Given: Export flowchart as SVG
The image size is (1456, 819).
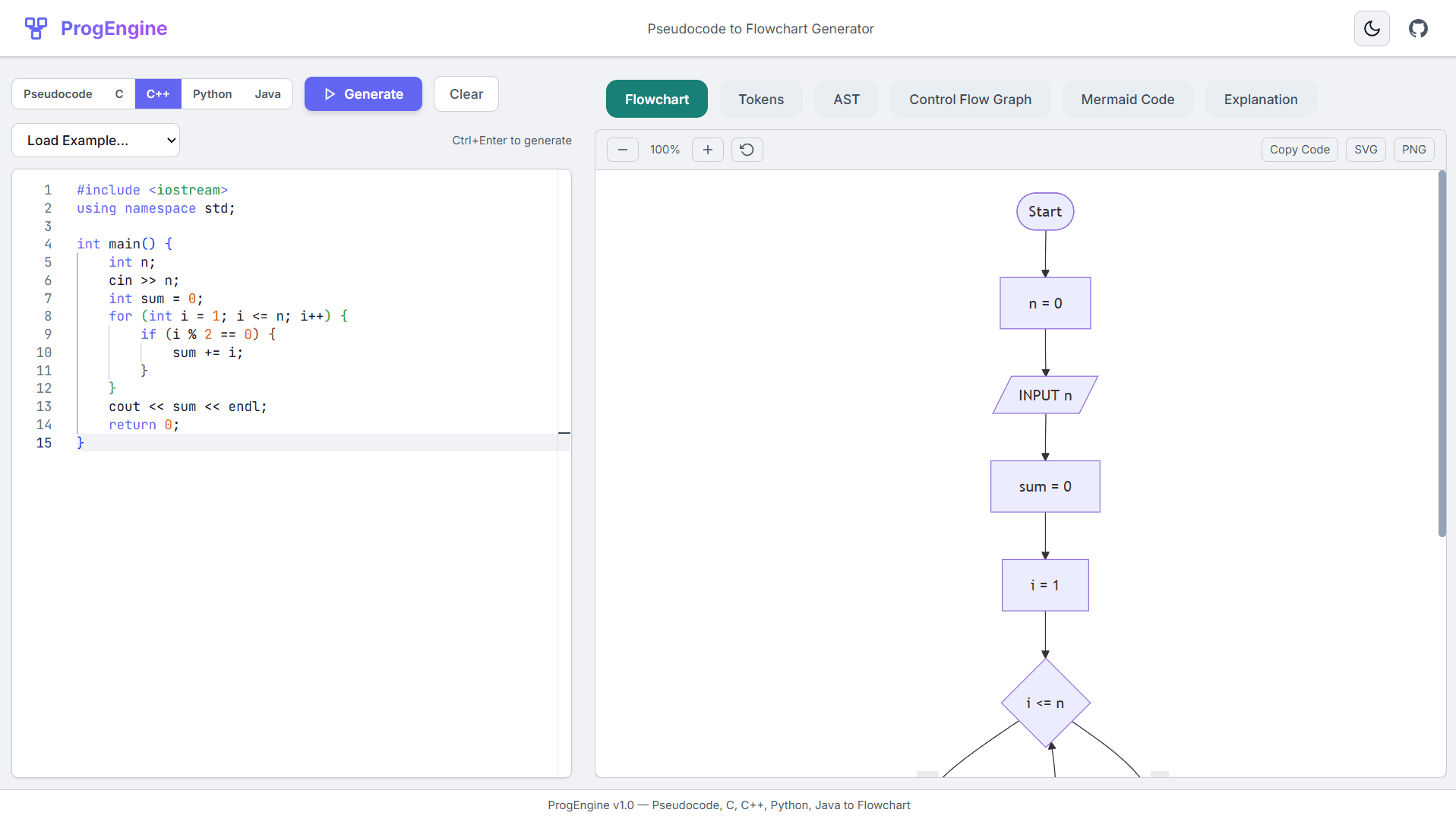Looking at the screenshot, I should pos(1366,150).
